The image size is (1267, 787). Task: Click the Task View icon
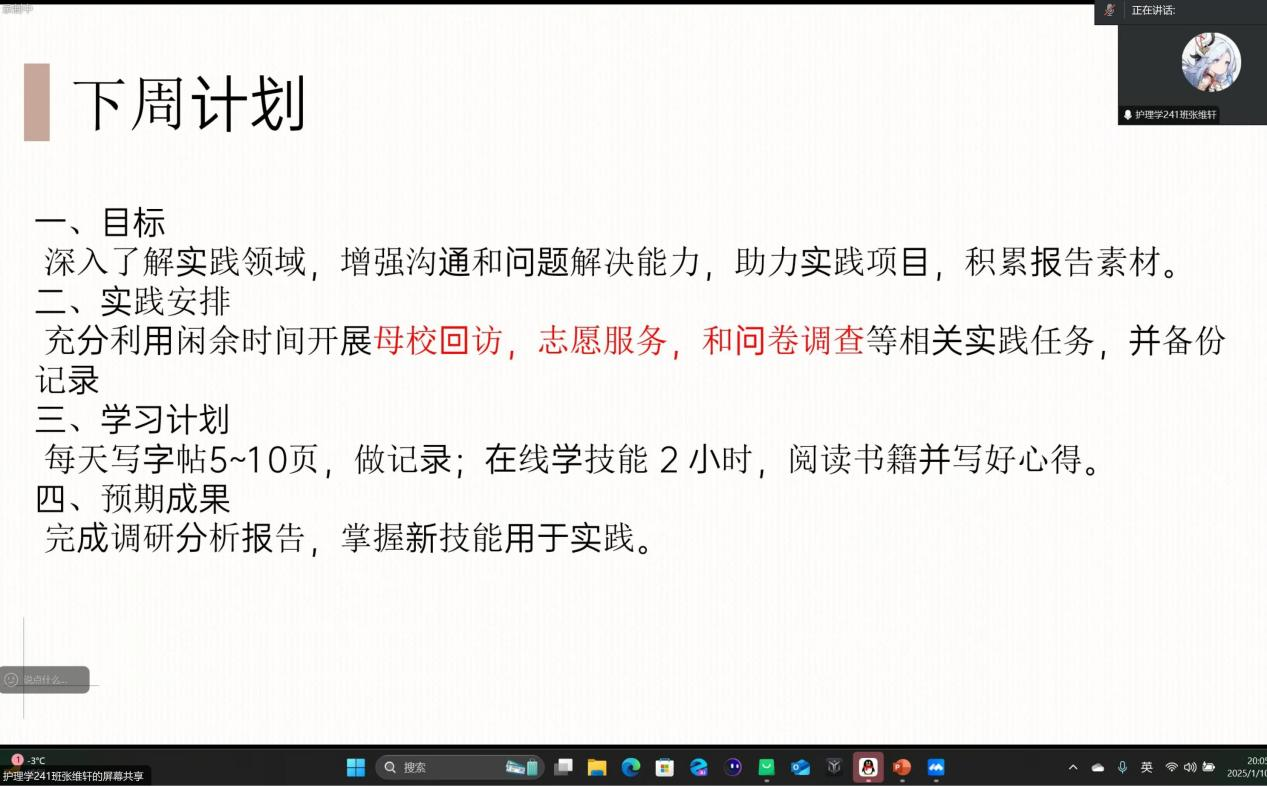(564, 767)
